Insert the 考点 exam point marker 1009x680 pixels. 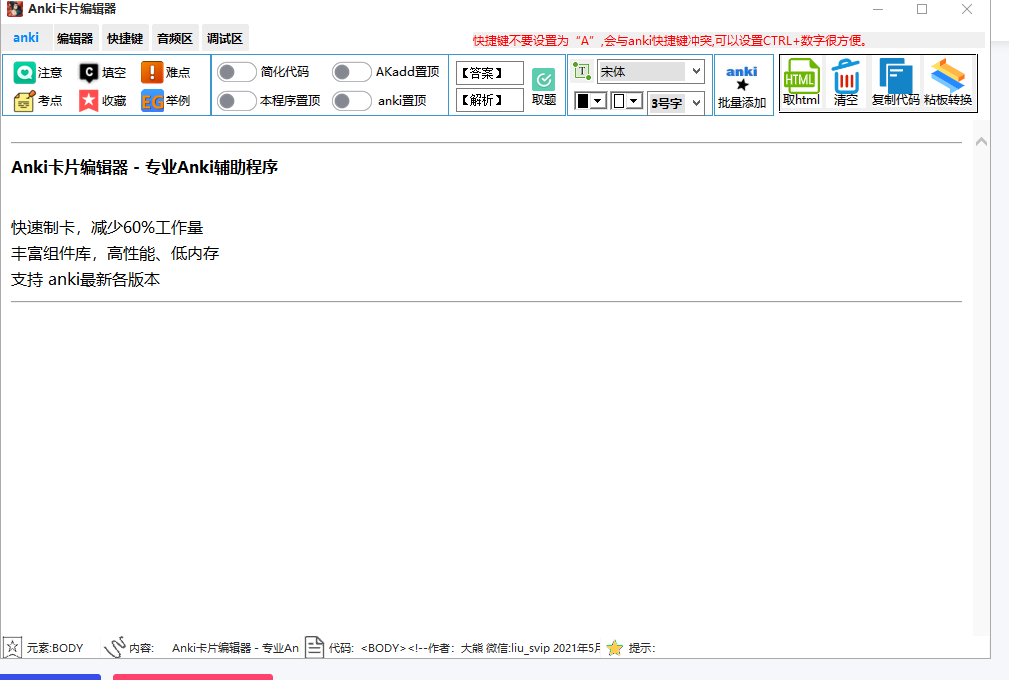click(37, 101)
